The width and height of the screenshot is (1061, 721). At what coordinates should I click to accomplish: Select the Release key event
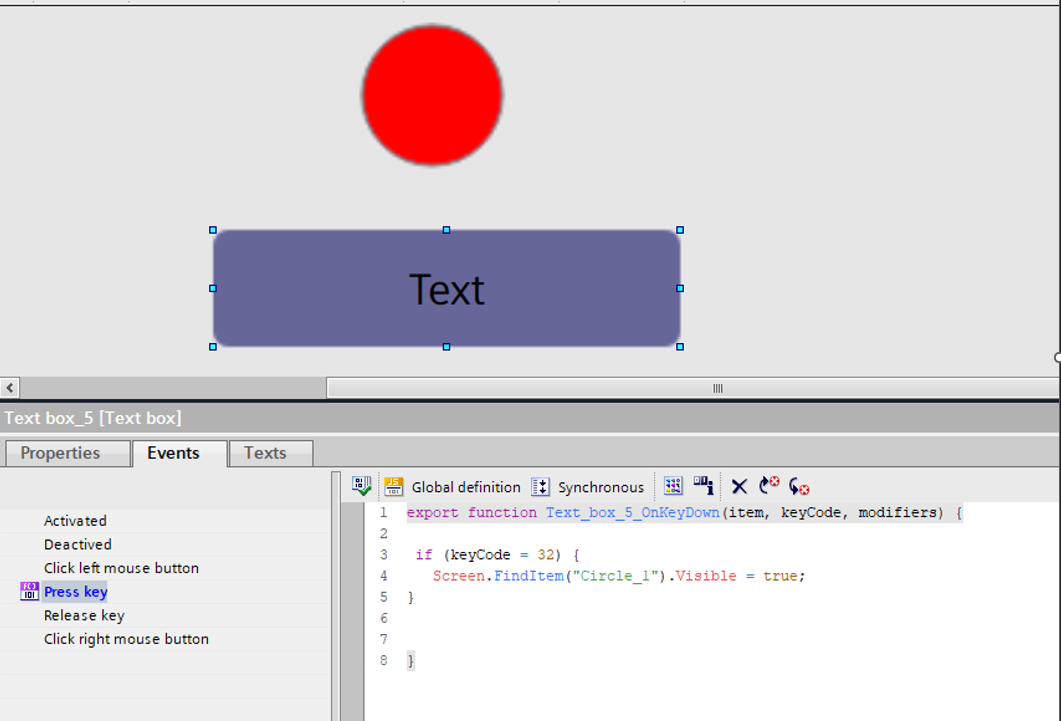84,616
